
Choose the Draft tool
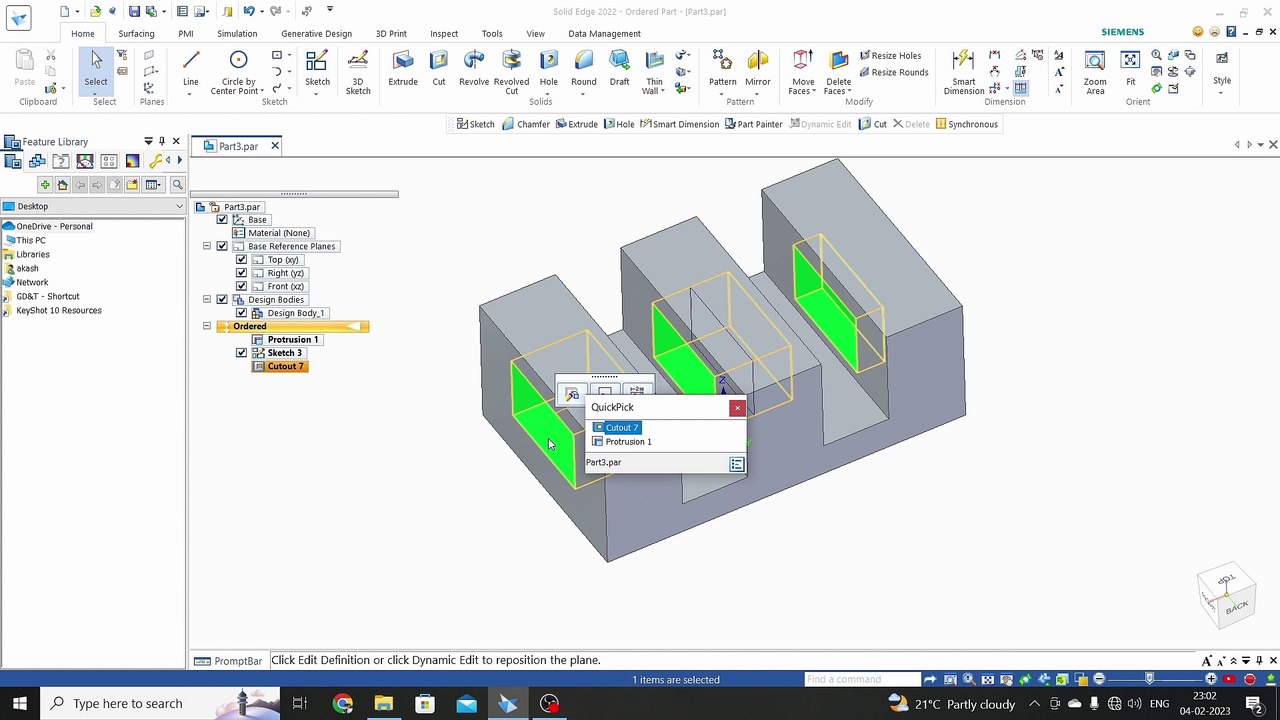pos(620,67)
